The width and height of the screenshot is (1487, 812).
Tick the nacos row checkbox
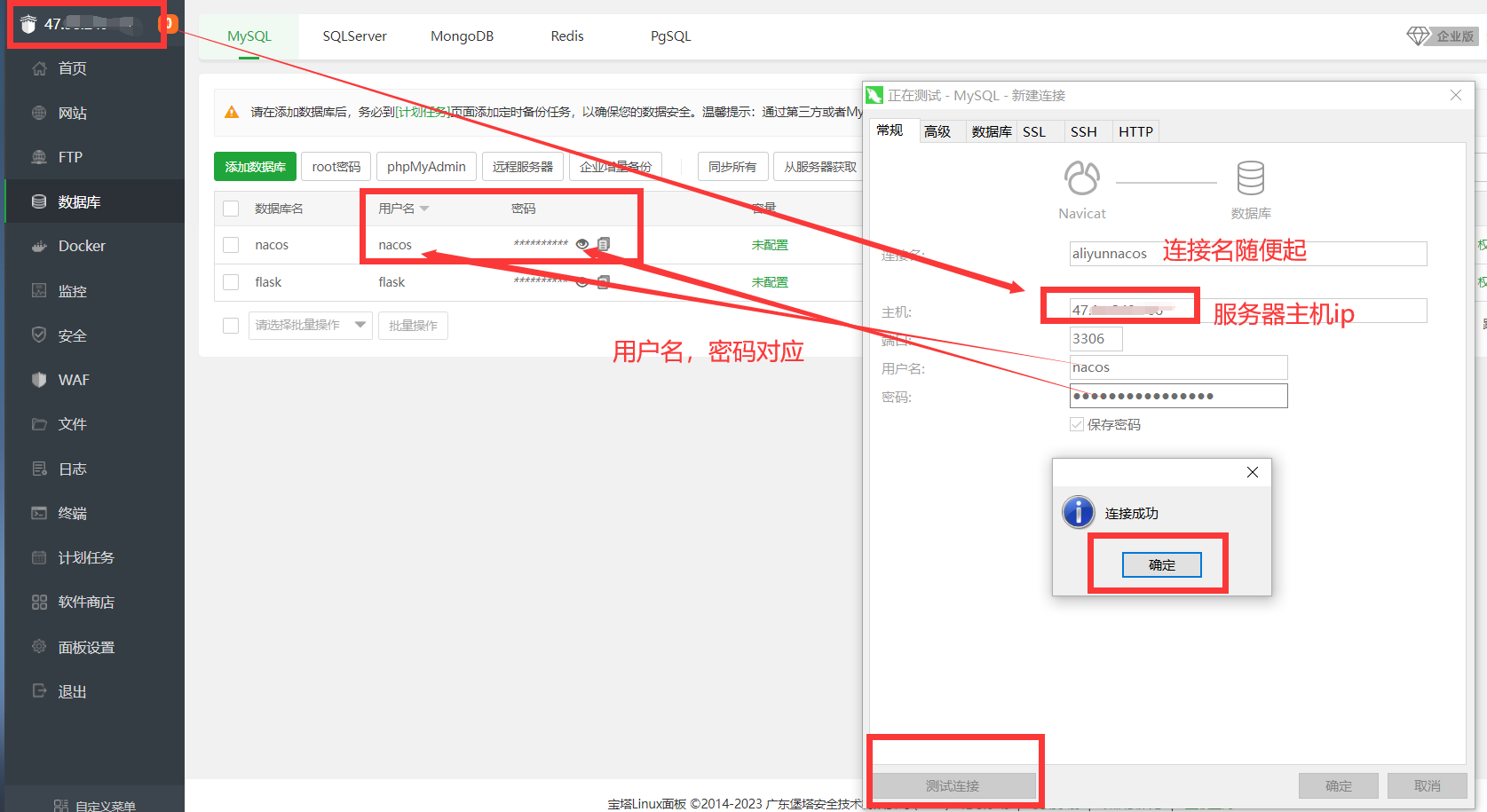pos(231,245)
